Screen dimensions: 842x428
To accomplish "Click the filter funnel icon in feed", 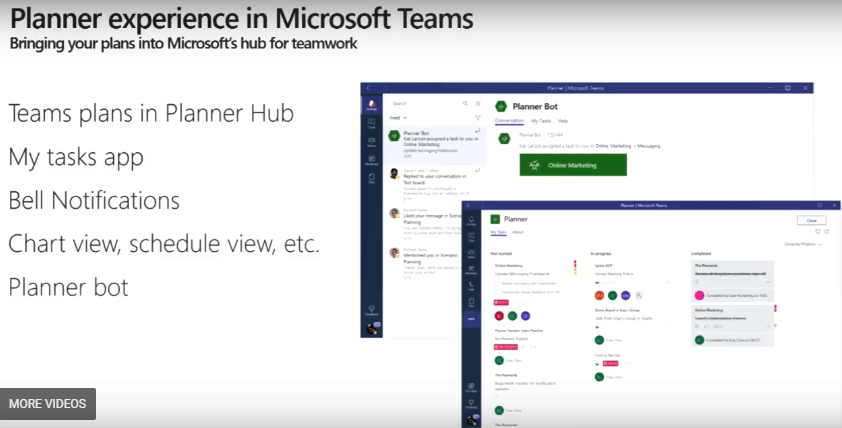I will [x=477, y=118].
